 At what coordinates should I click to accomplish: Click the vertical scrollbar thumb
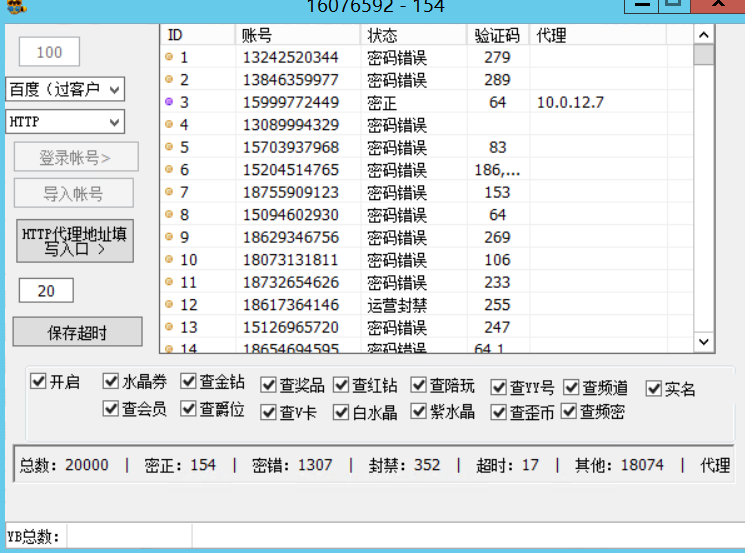coord(704,54)
